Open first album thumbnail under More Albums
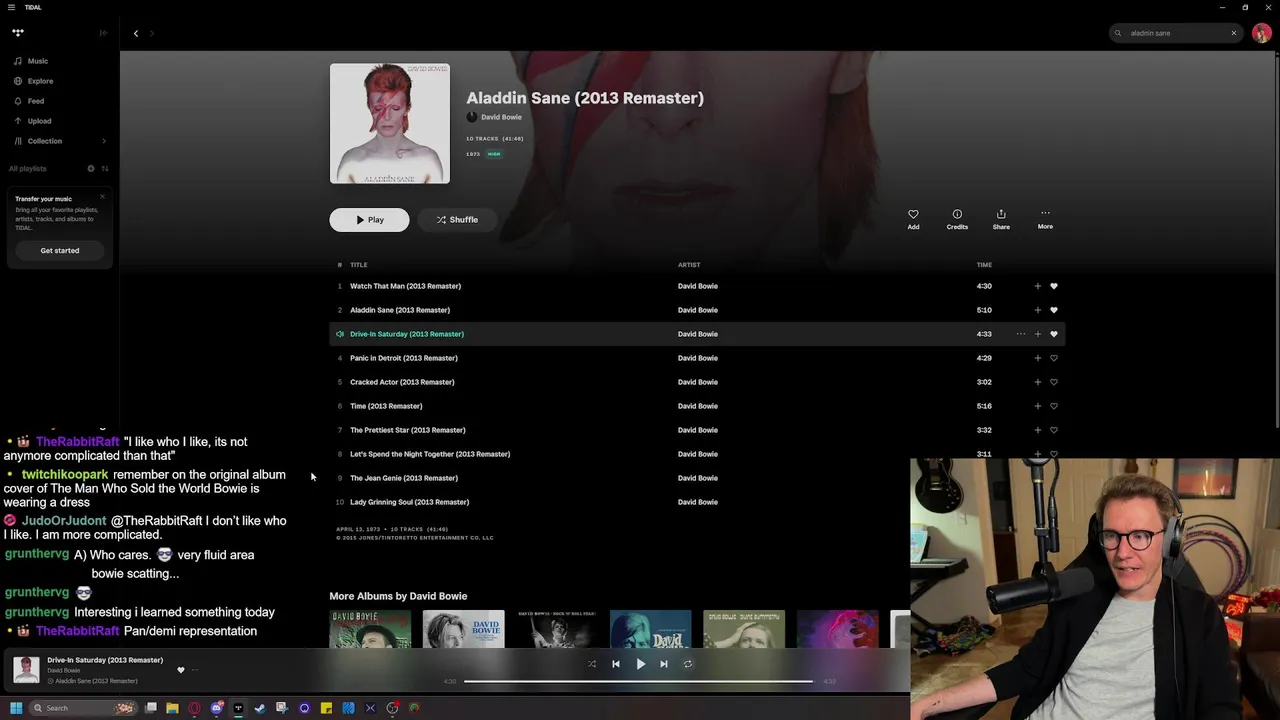1280x720 pixels. click(x=370, y=629)
